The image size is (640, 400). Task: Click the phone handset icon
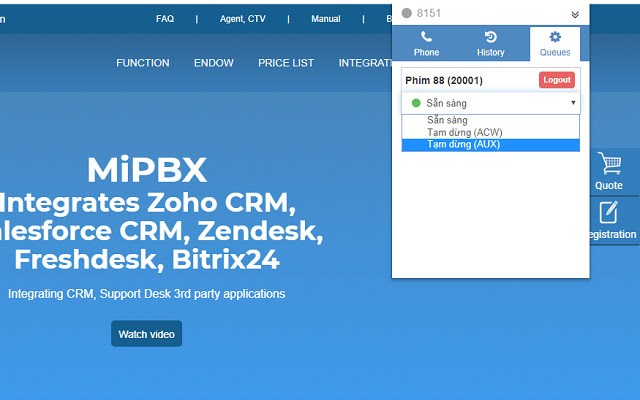coord(426,37)
